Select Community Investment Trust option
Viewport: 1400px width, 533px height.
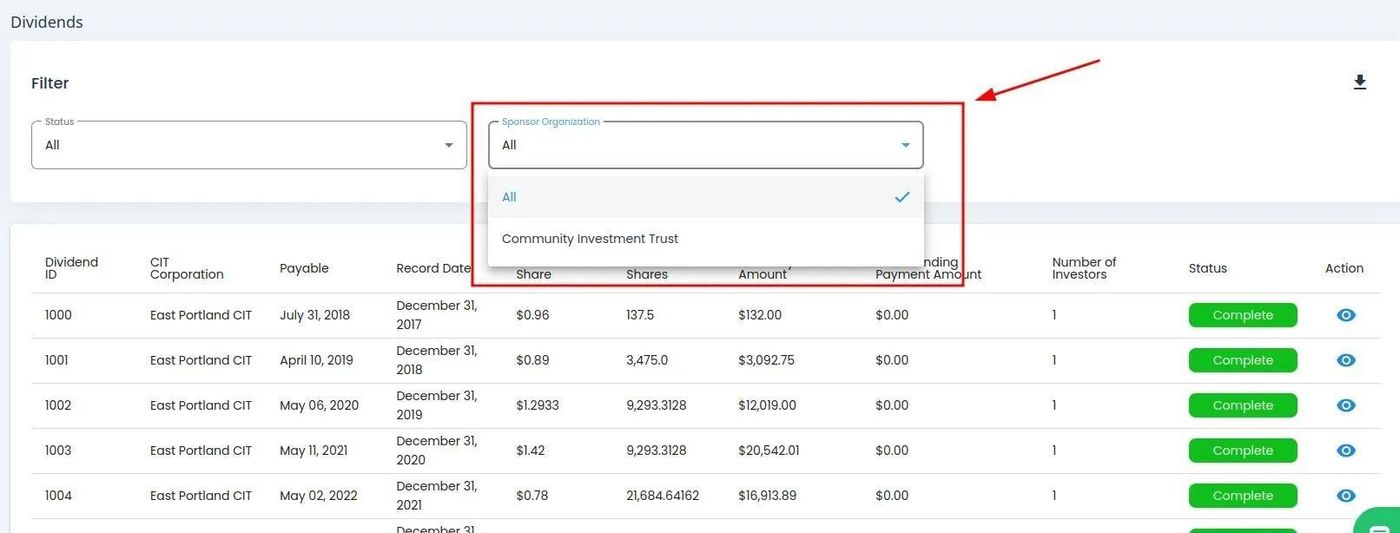(x=590, y=239)
